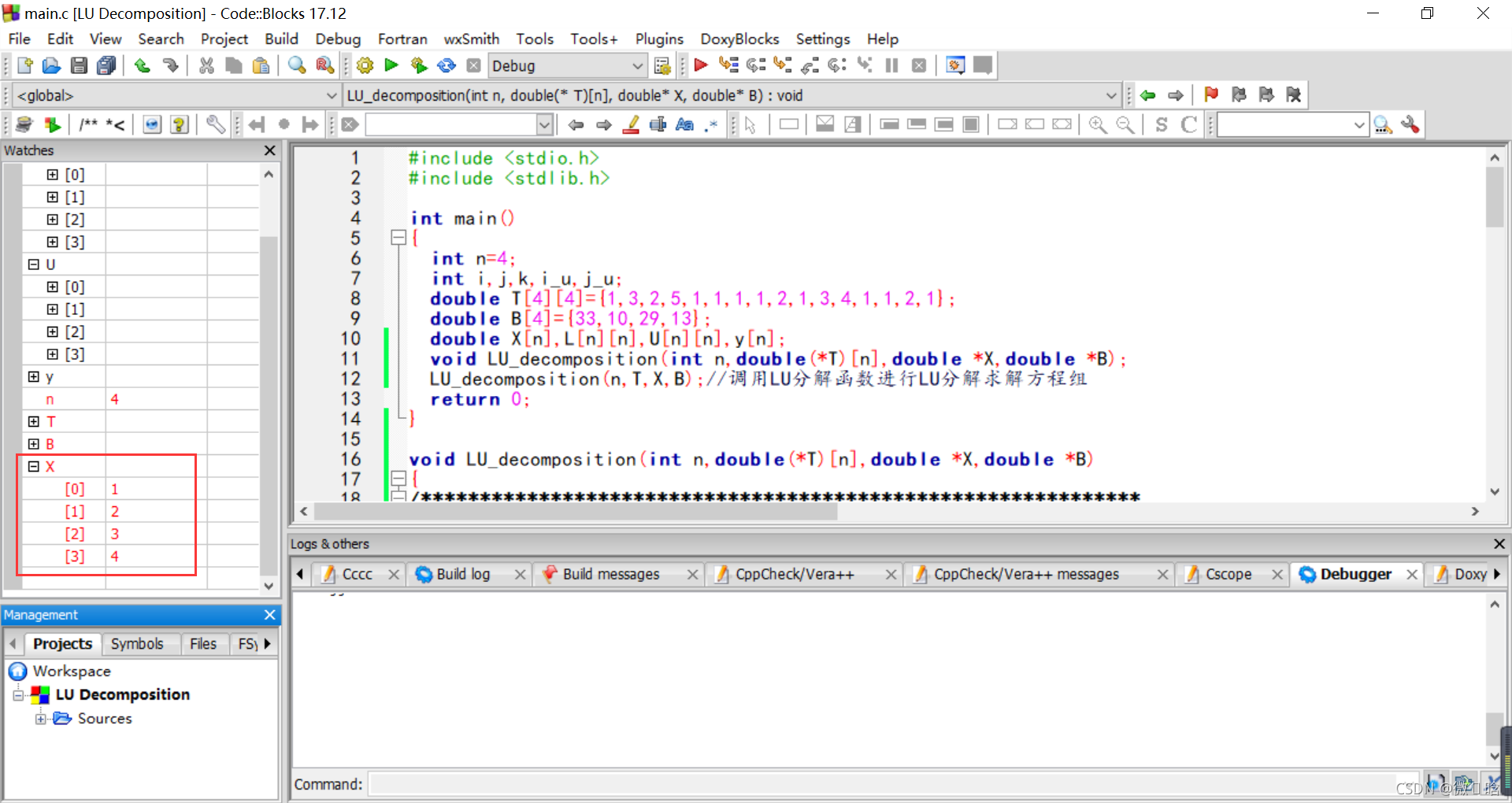
Task: Highlight text with marker pen icon
Action: point(632,124)
